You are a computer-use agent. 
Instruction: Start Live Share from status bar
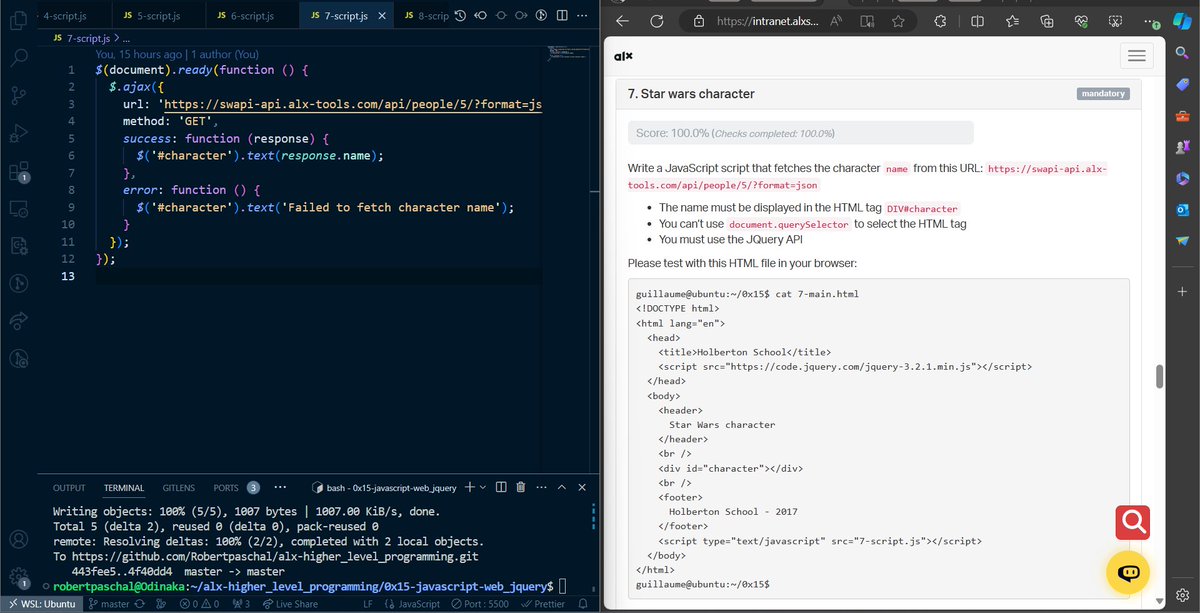pyautogui.click(x=289, y=604)
